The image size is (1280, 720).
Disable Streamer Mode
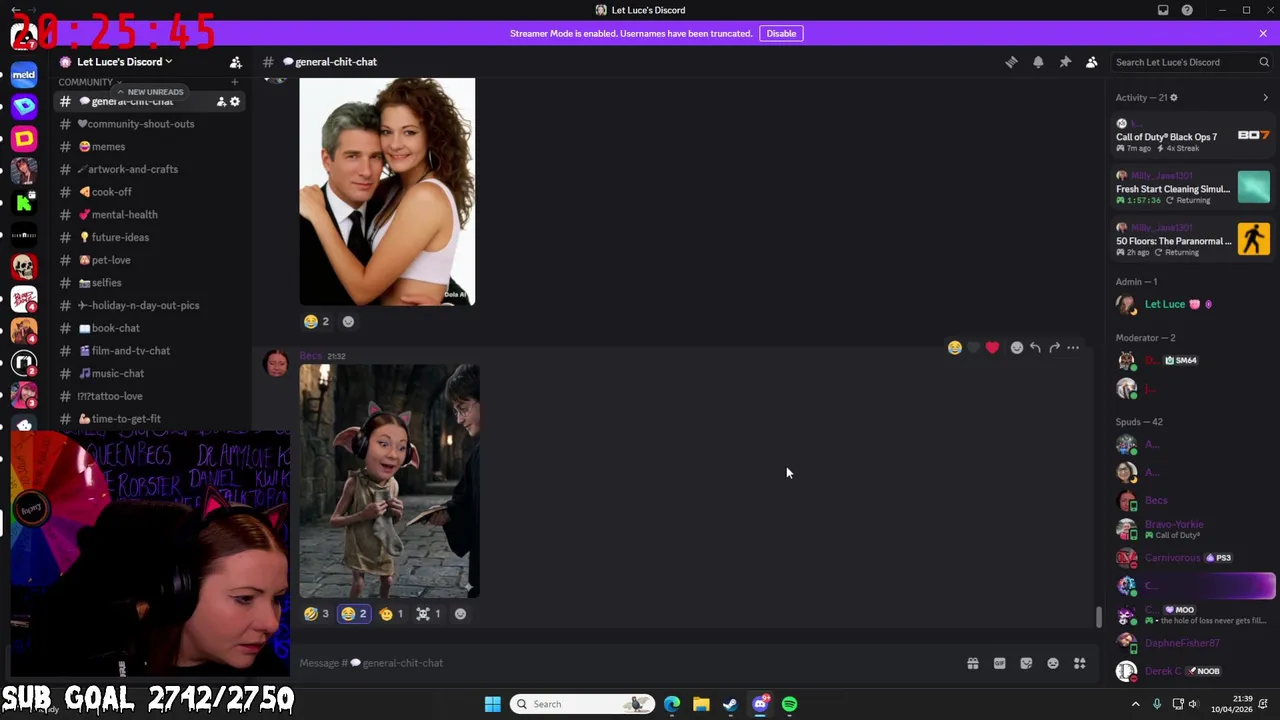781,33
